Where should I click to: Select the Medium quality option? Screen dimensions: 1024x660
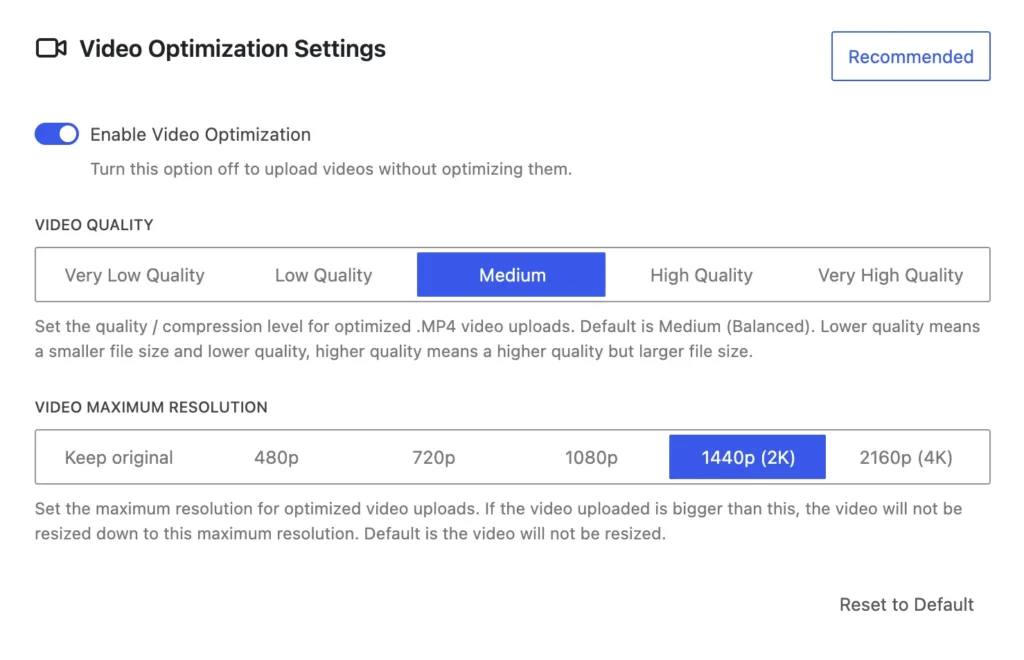point(511,275)
